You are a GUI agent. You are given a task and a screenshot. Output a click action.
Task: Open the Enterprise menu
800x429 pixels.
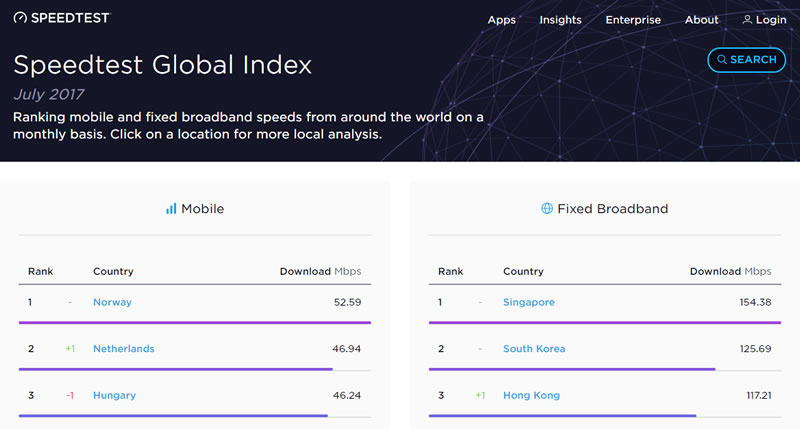(633, 20)
